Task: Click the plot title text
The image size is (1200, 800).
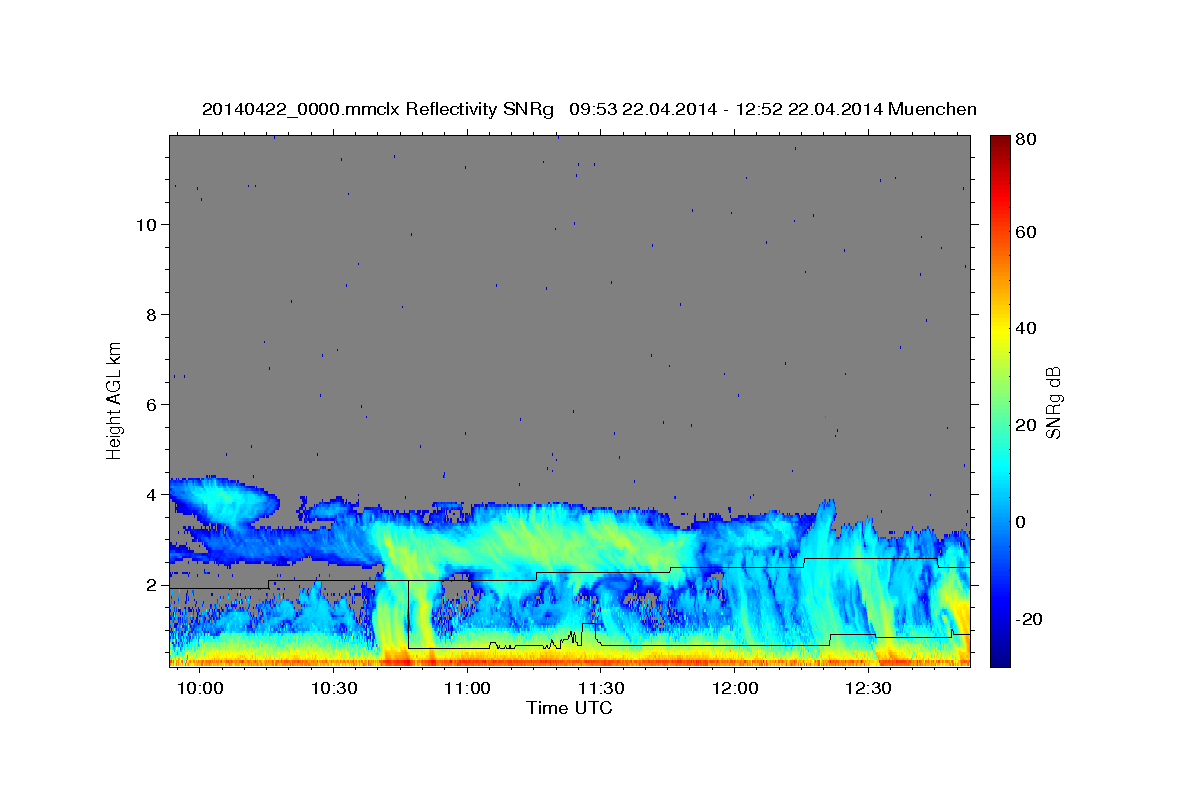Action: click(589, 109)
